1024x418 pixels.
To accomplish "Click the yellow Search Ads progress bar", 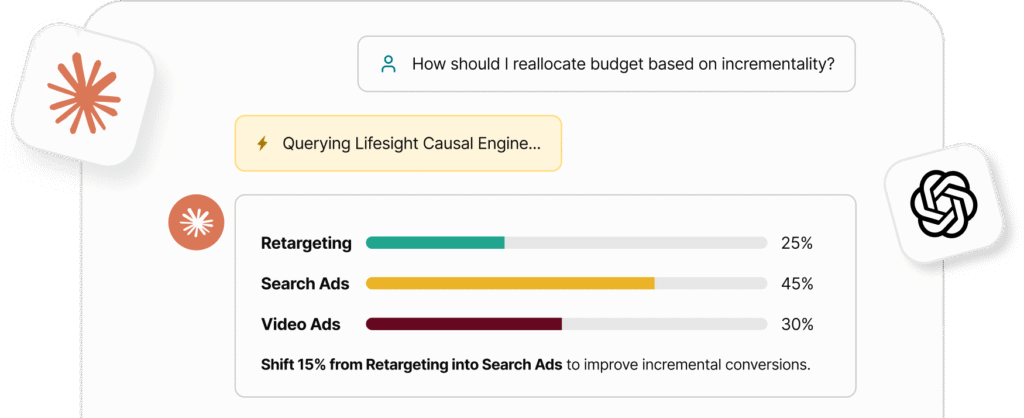I will [510, 283].
